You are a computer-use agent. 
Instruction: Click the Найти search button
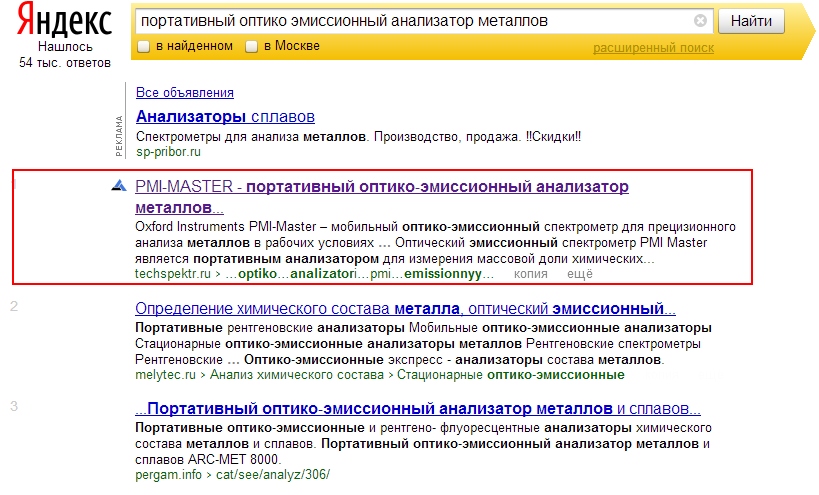click(x=751, y=21)
